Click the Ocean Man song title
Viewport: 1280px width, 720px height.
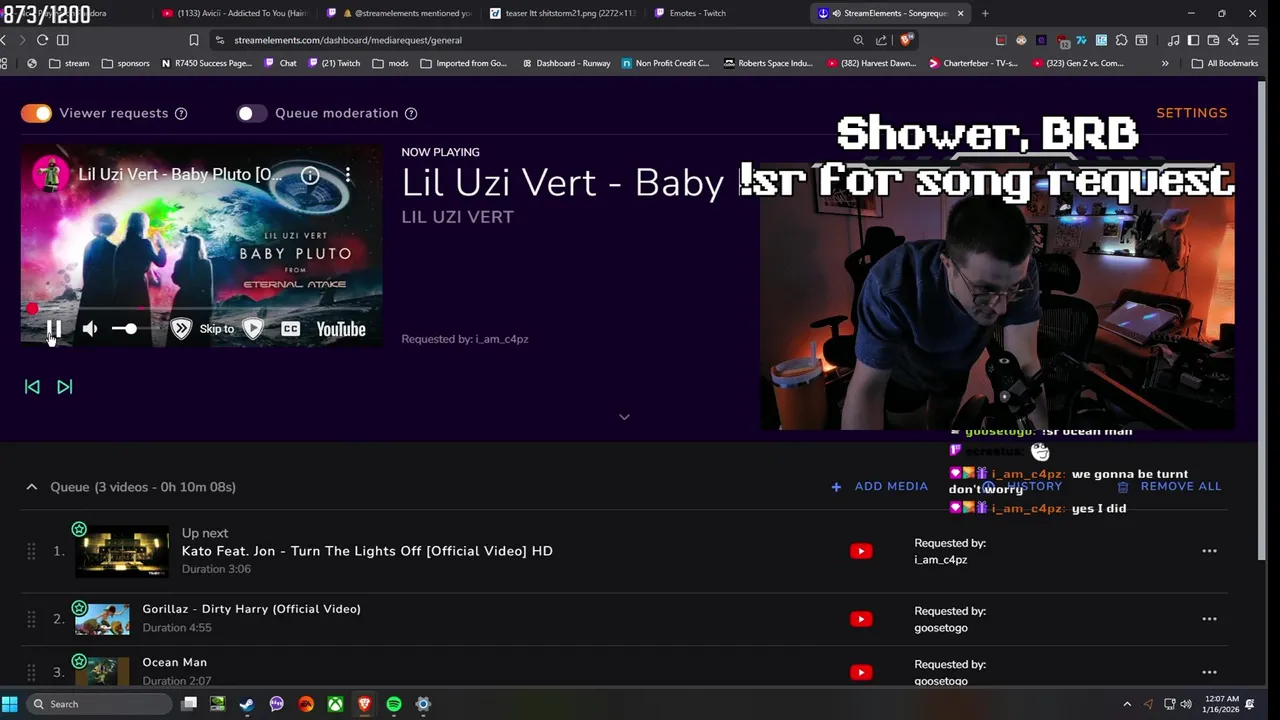click(174, 662)
